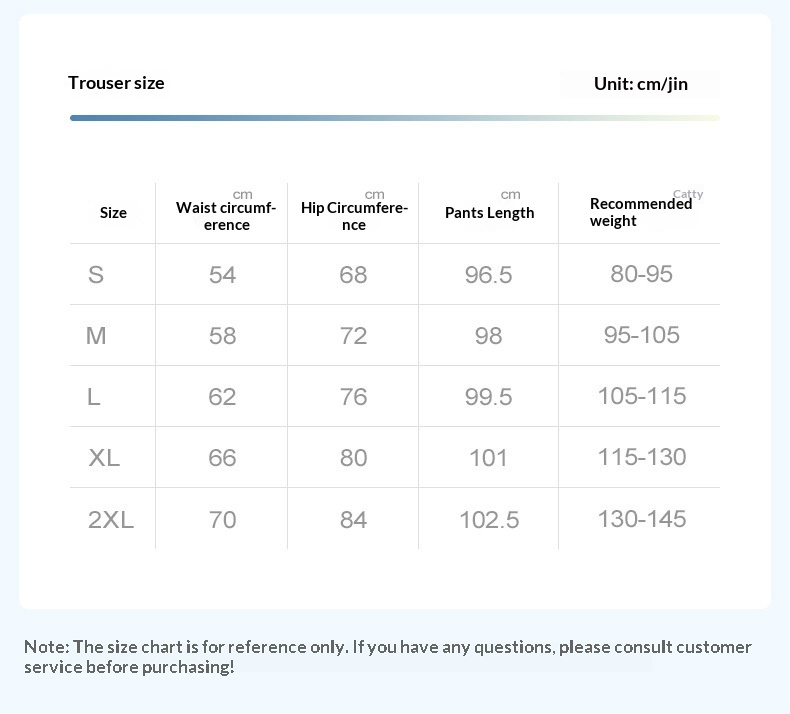790x714 pixels.
Task: Select the L size row label
Action: (94, 397)
